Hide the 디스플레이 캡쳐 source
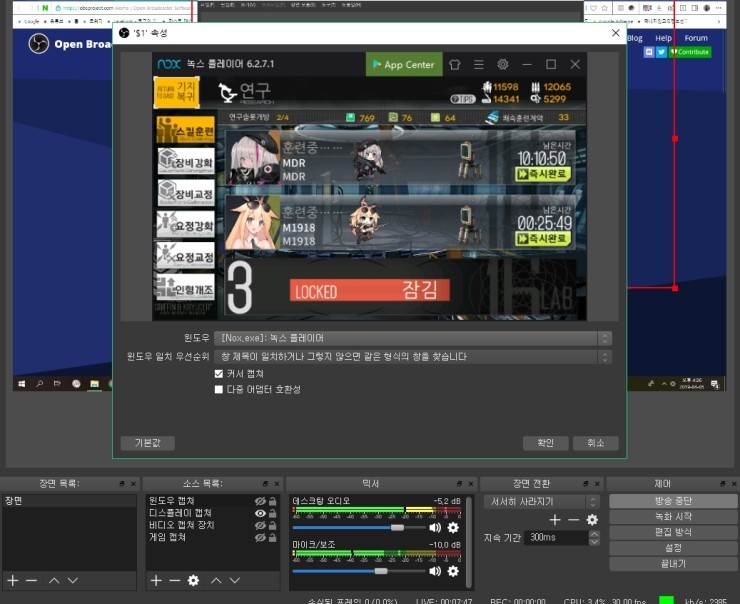The height and width of the screenshot is (604, 740). click(x=260, y=513)
